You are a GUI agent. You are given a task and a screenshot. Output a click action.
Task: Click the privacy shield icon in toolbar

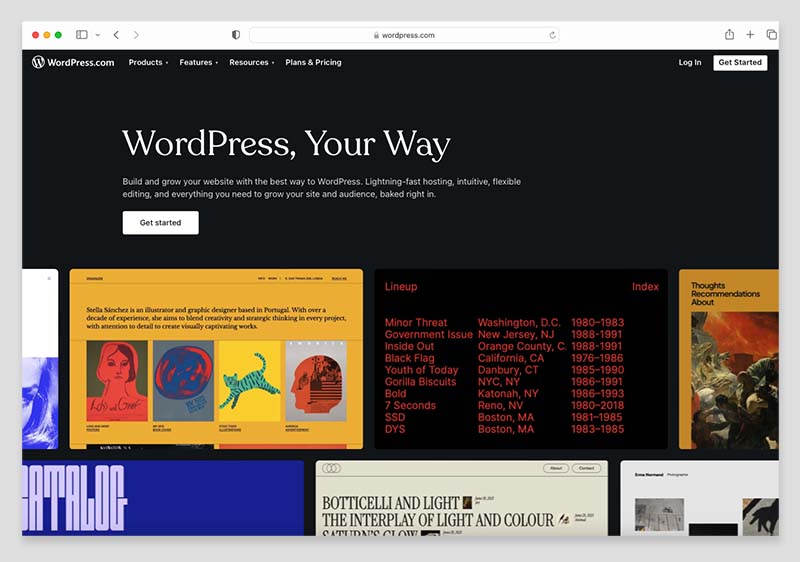(236, 35)
